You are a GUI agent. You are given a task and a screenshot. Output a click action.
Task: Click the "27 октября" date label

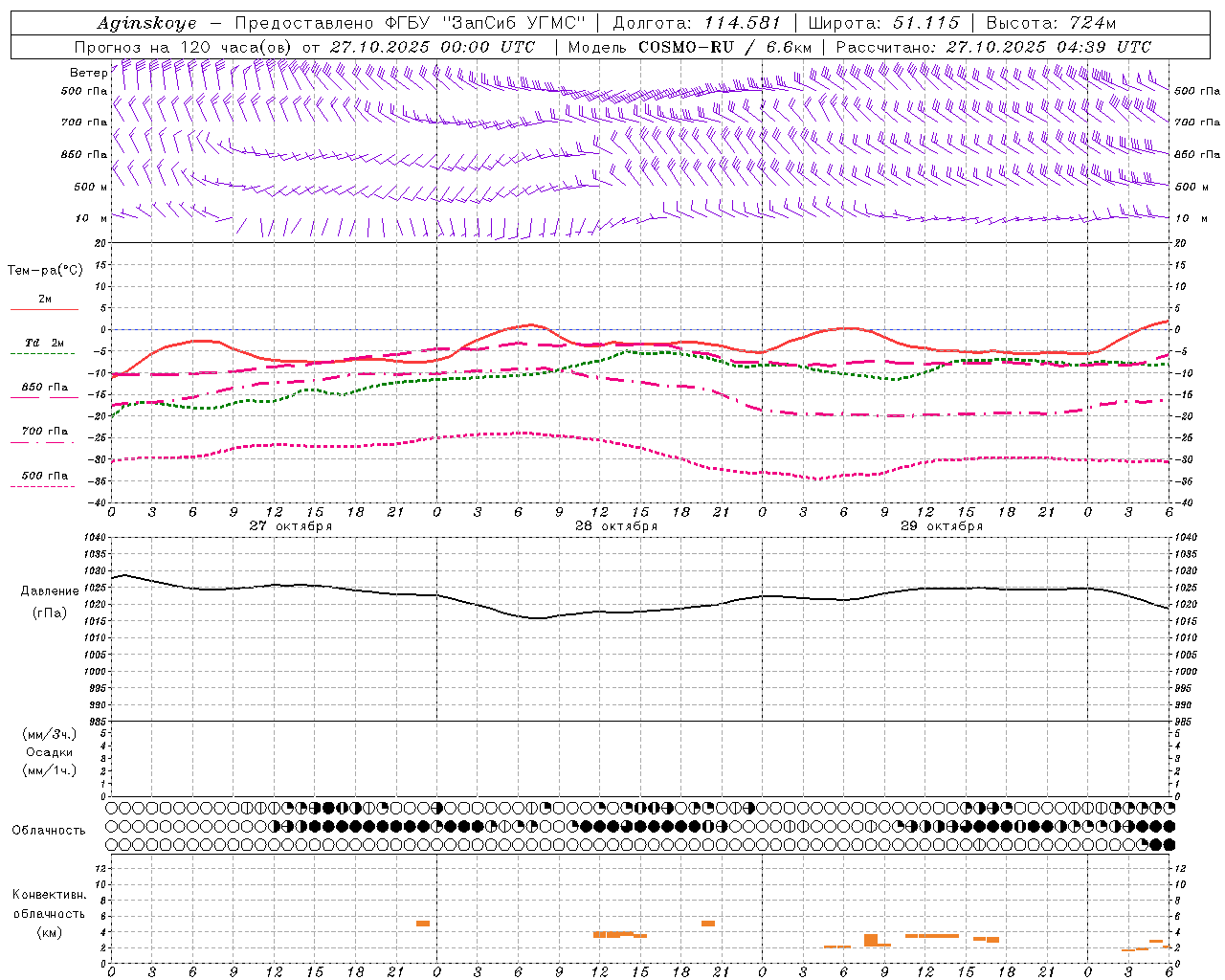(291, 526)
